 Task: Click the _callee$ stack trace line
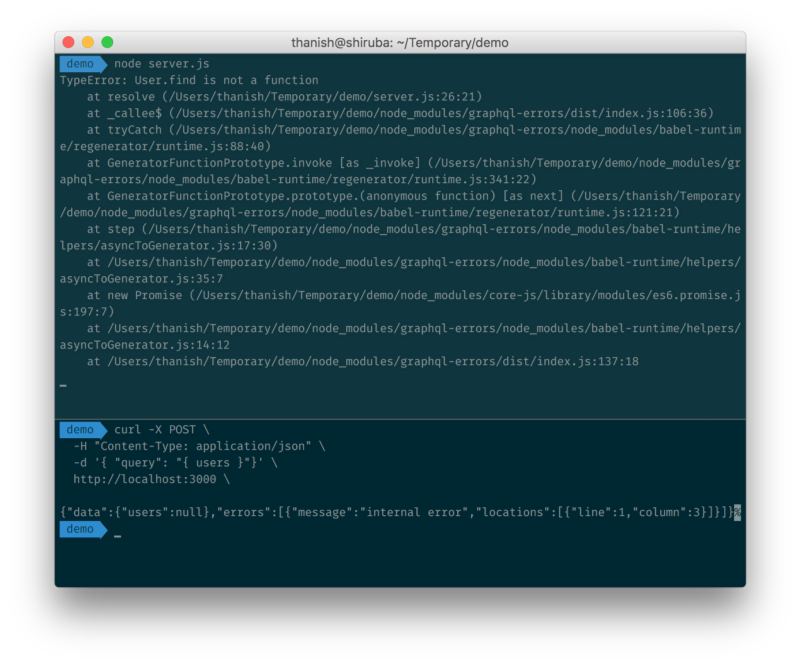tap(400, 113)
